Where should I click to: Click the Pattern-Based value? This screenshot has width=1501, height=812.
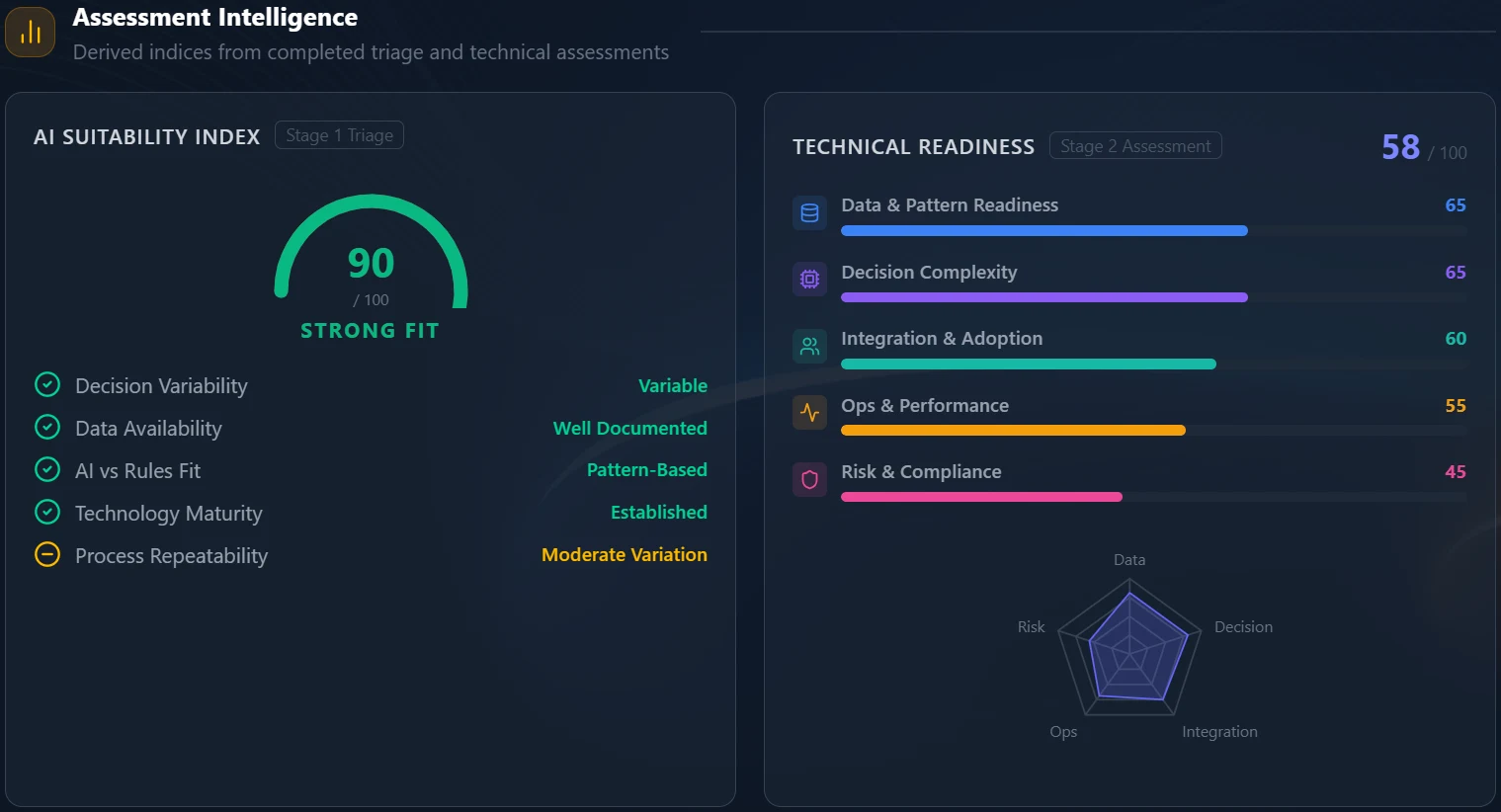[x=647, y=469]
